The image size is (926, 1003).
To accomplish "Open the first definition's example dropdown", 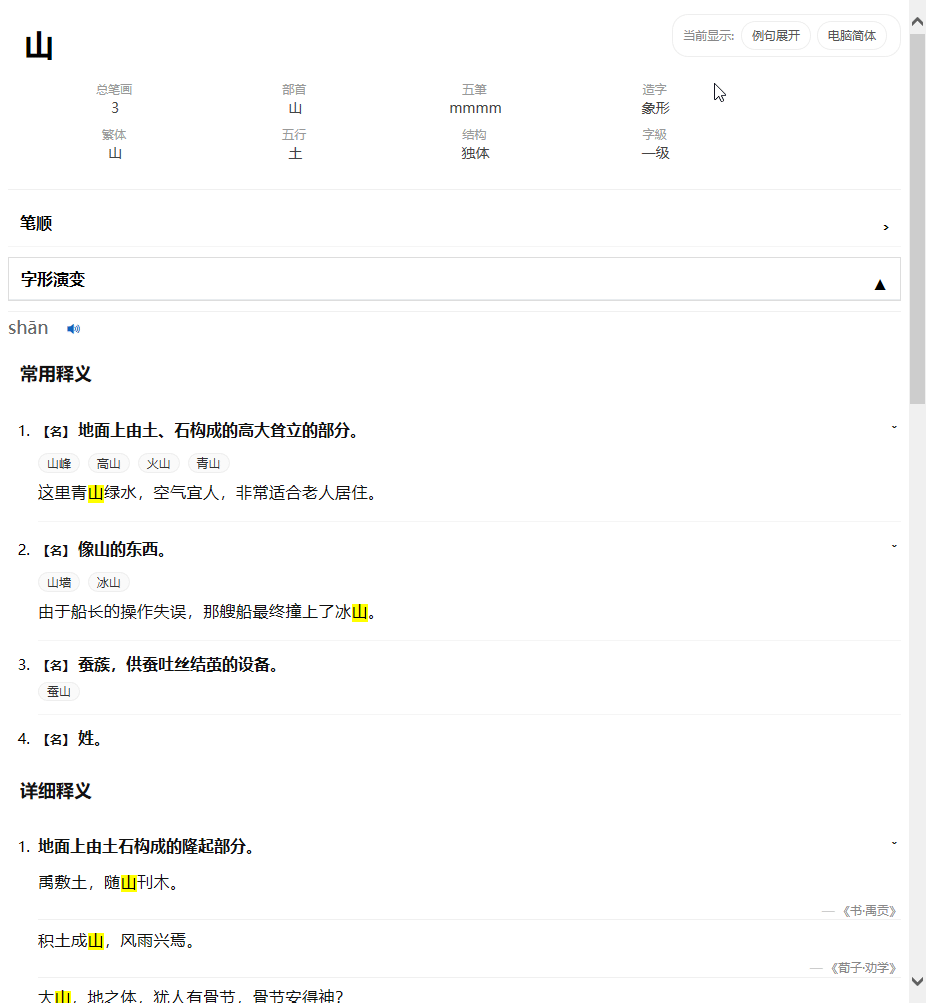I will coord(893,425).
